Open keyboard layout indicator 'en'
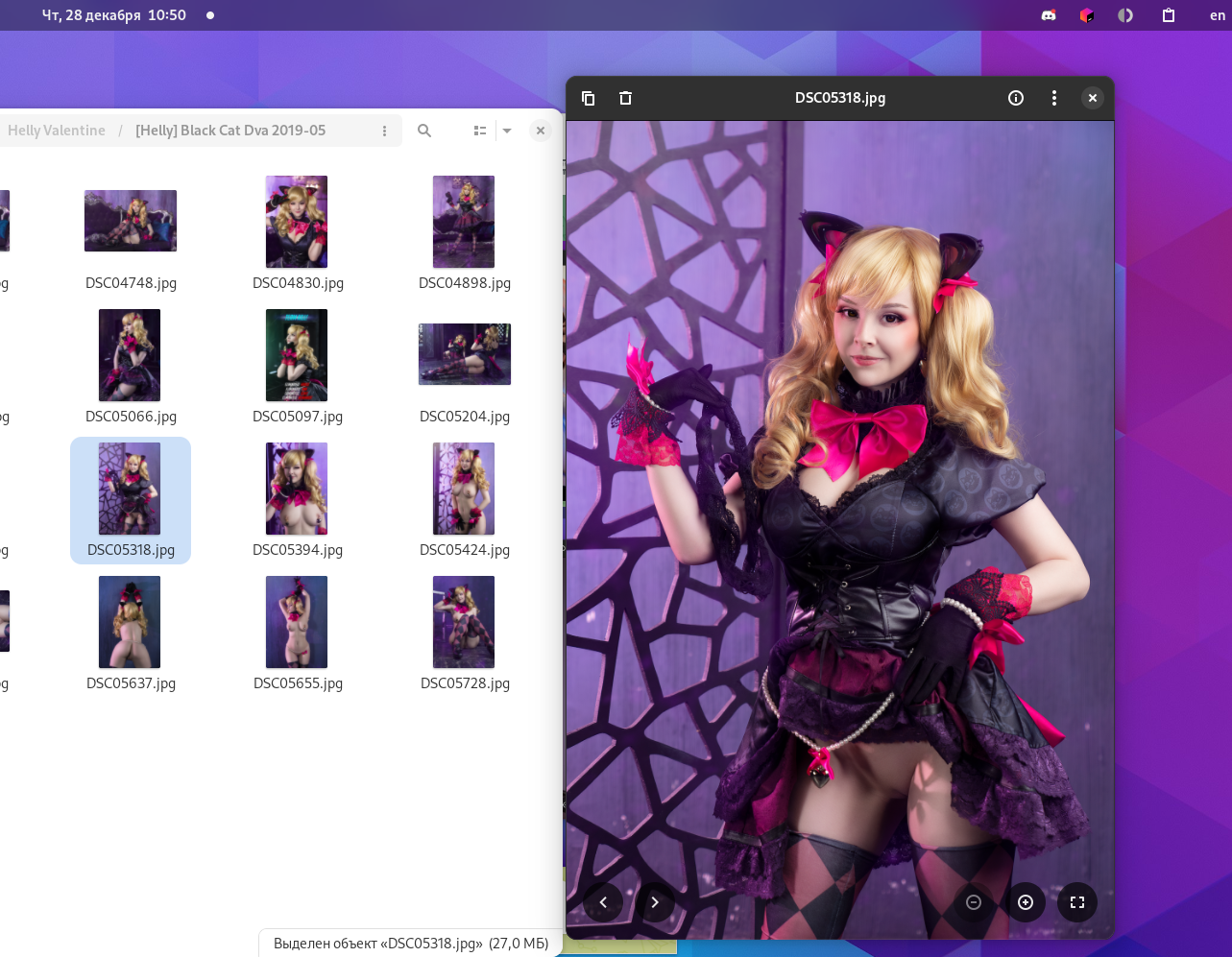This screenshot has height=957, width=1232. point(1218,15)
